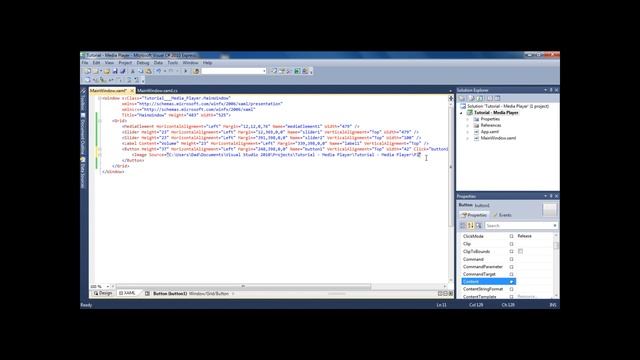Click the Open File folder icon
This screenshot has width=640, height=360.
[107, 71]
